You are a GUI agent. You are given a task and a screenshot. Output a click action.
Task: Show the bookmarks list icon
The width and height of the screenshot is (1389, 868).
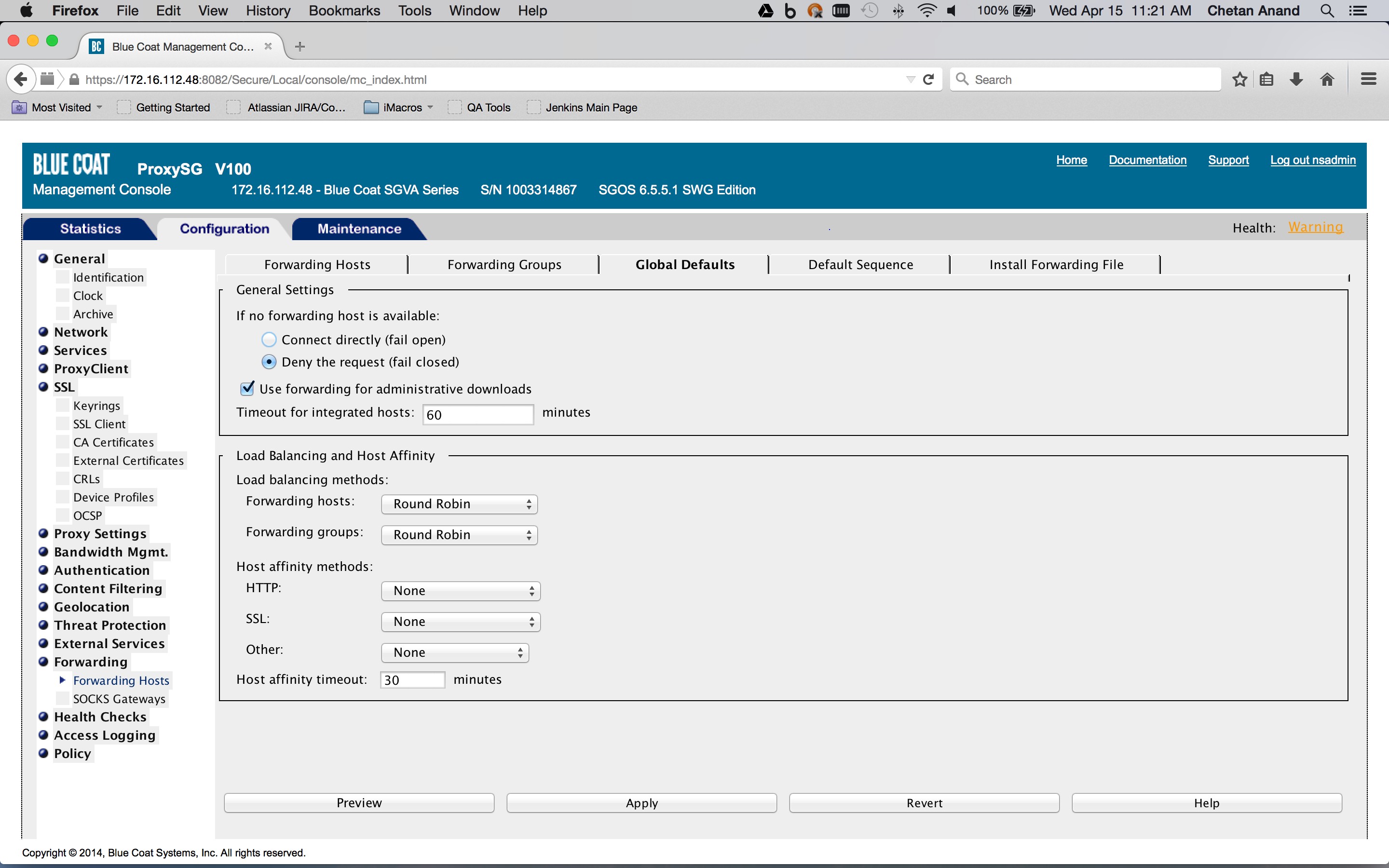click(x=1267, y=79)
